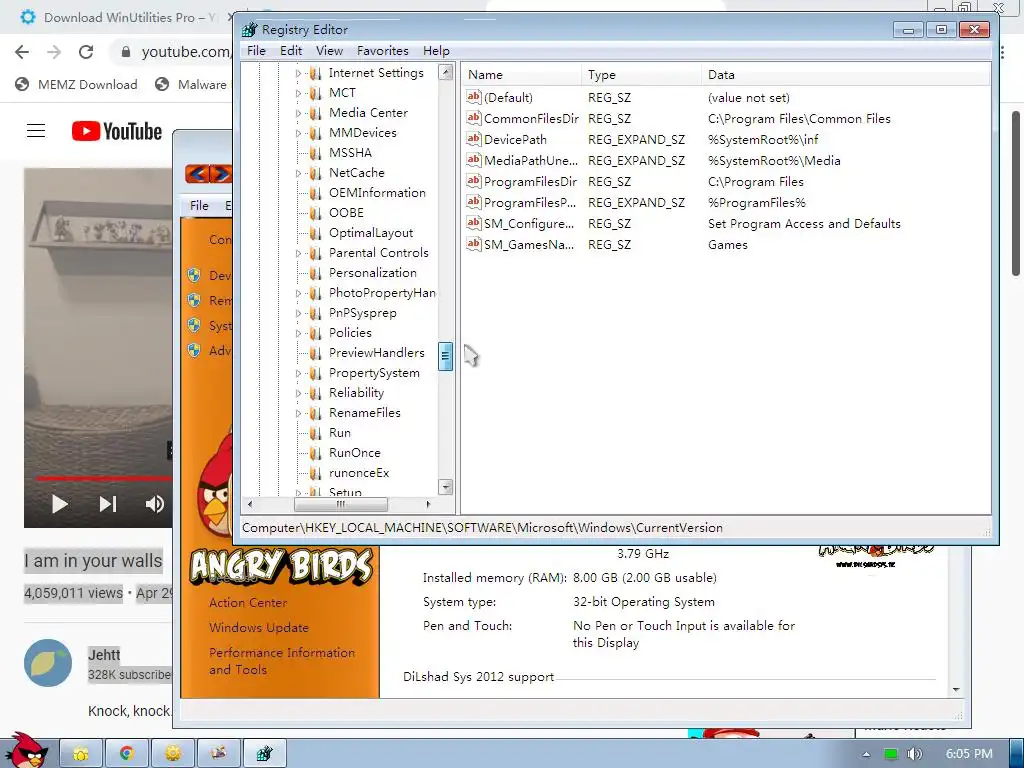Select the Run registry key
Screen dimensions: 1024x768
click(x=340, y=433)
